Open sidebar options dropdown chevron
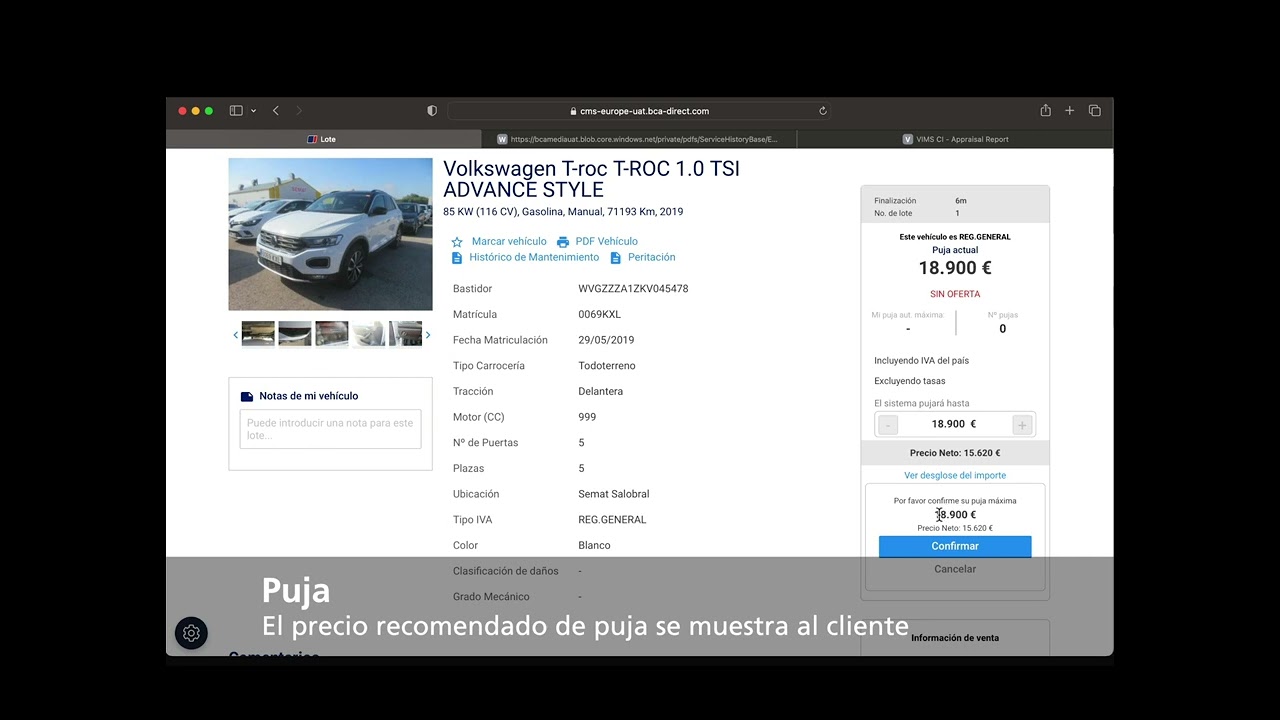1280x720 pixels. pyautogui.click(x=253, y=111)
